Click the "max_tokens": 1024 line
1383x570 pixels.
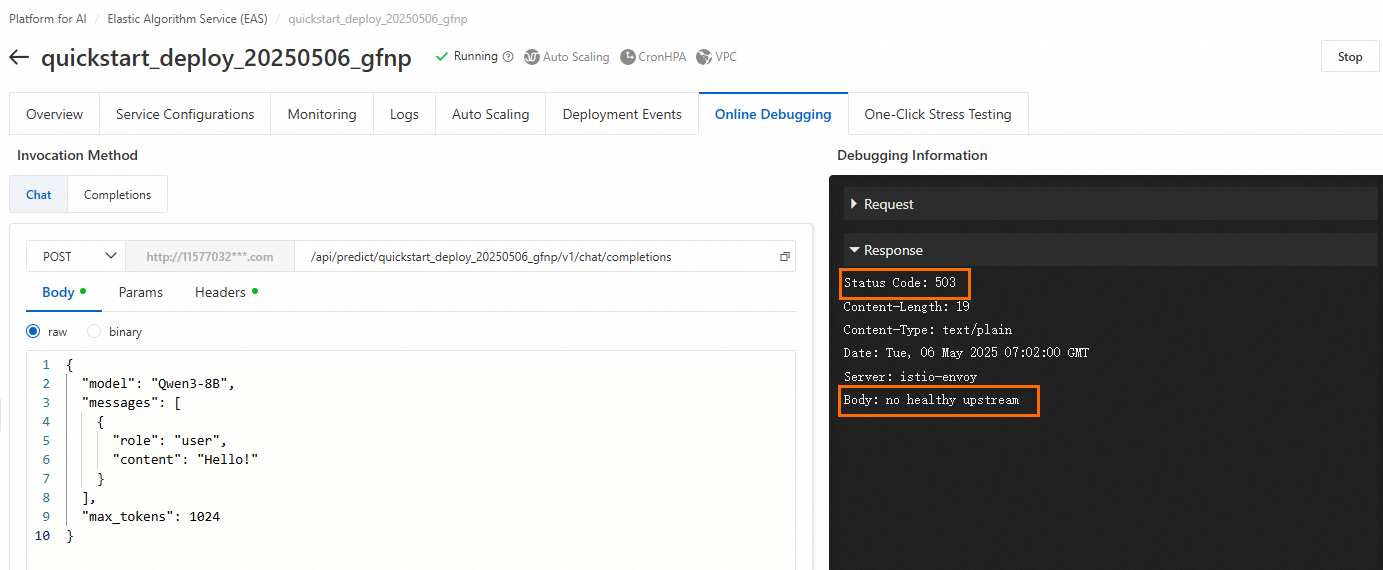click(x=150, y=517)
